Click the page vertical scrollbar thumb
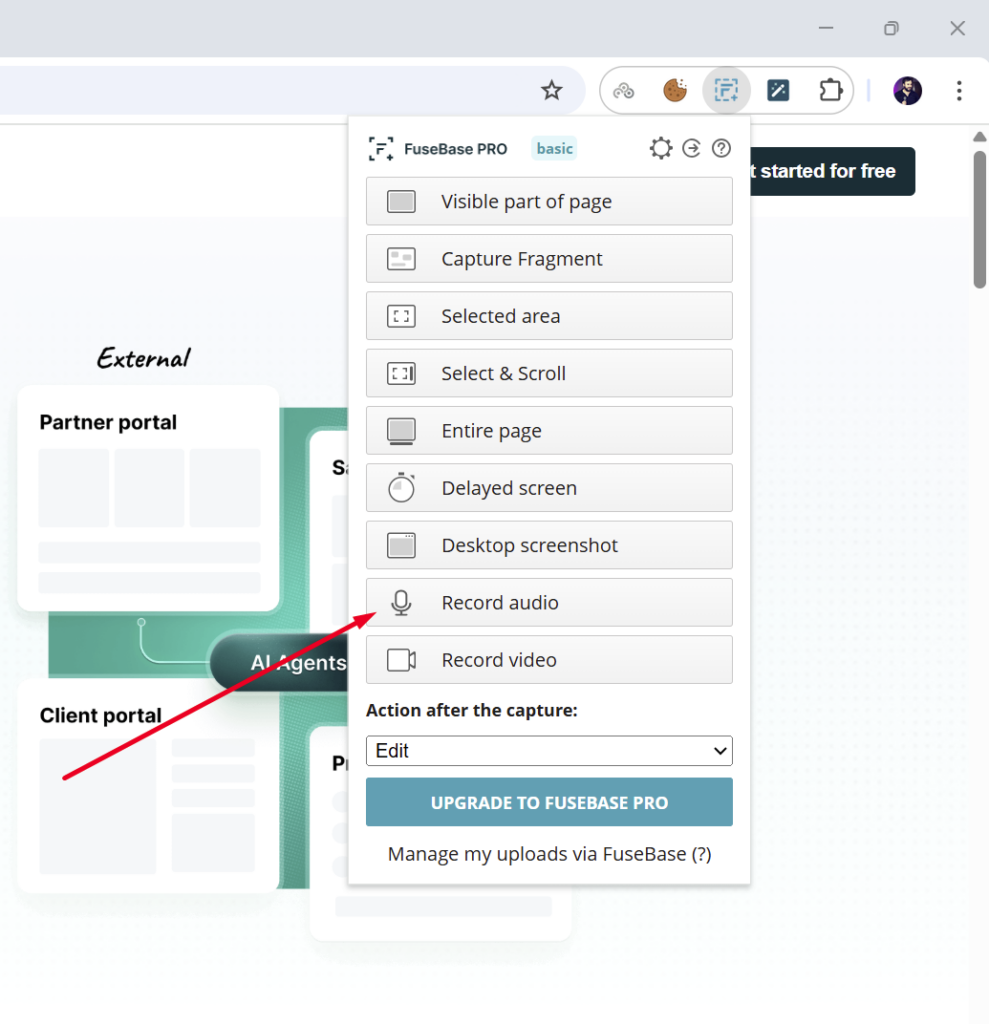The width and height of the screenshot is (989, 1024). [979, 219]
